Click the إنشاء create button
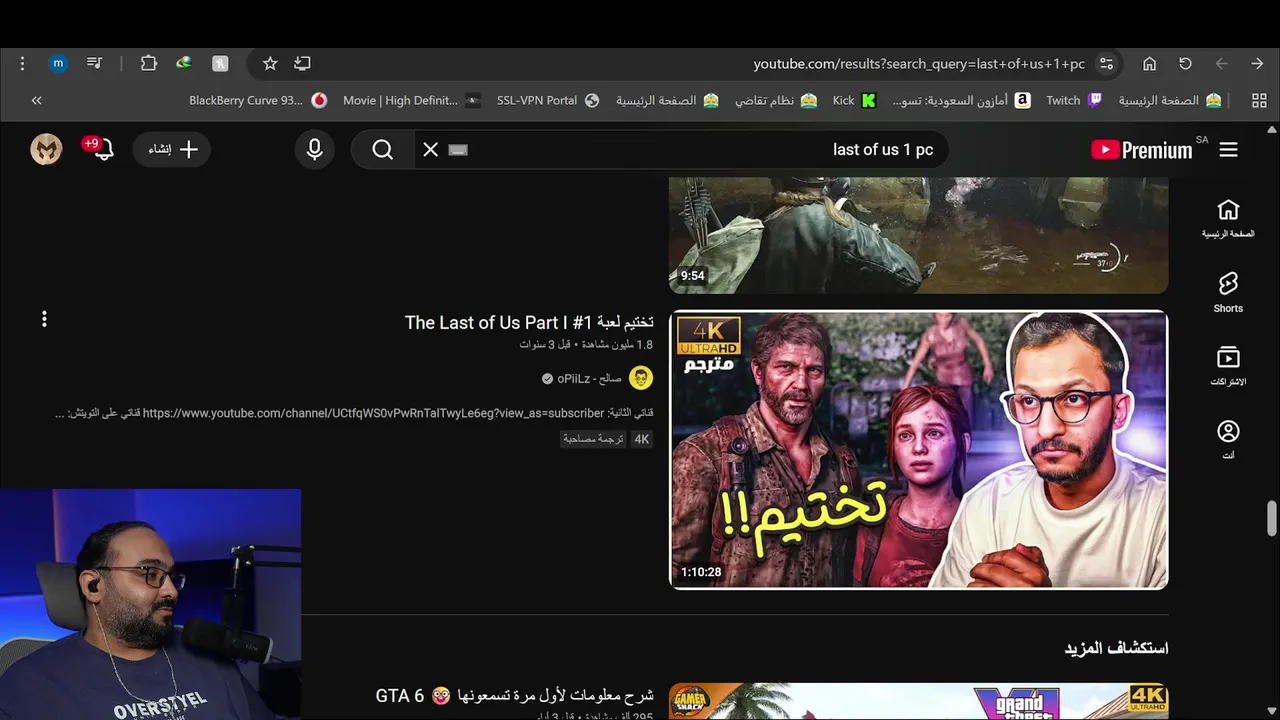Viewport: 1280px width, 720px height. tap(172, 149)
